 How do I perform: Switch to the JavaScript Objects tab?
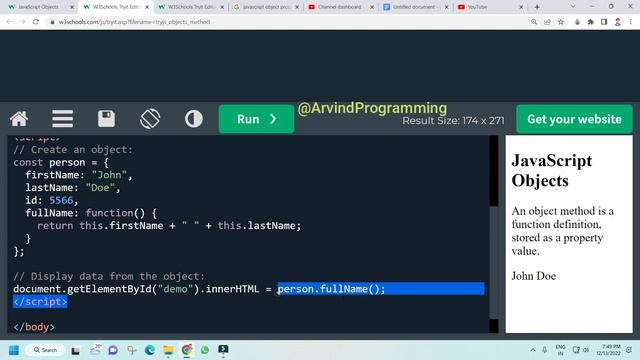pos(38,7)
